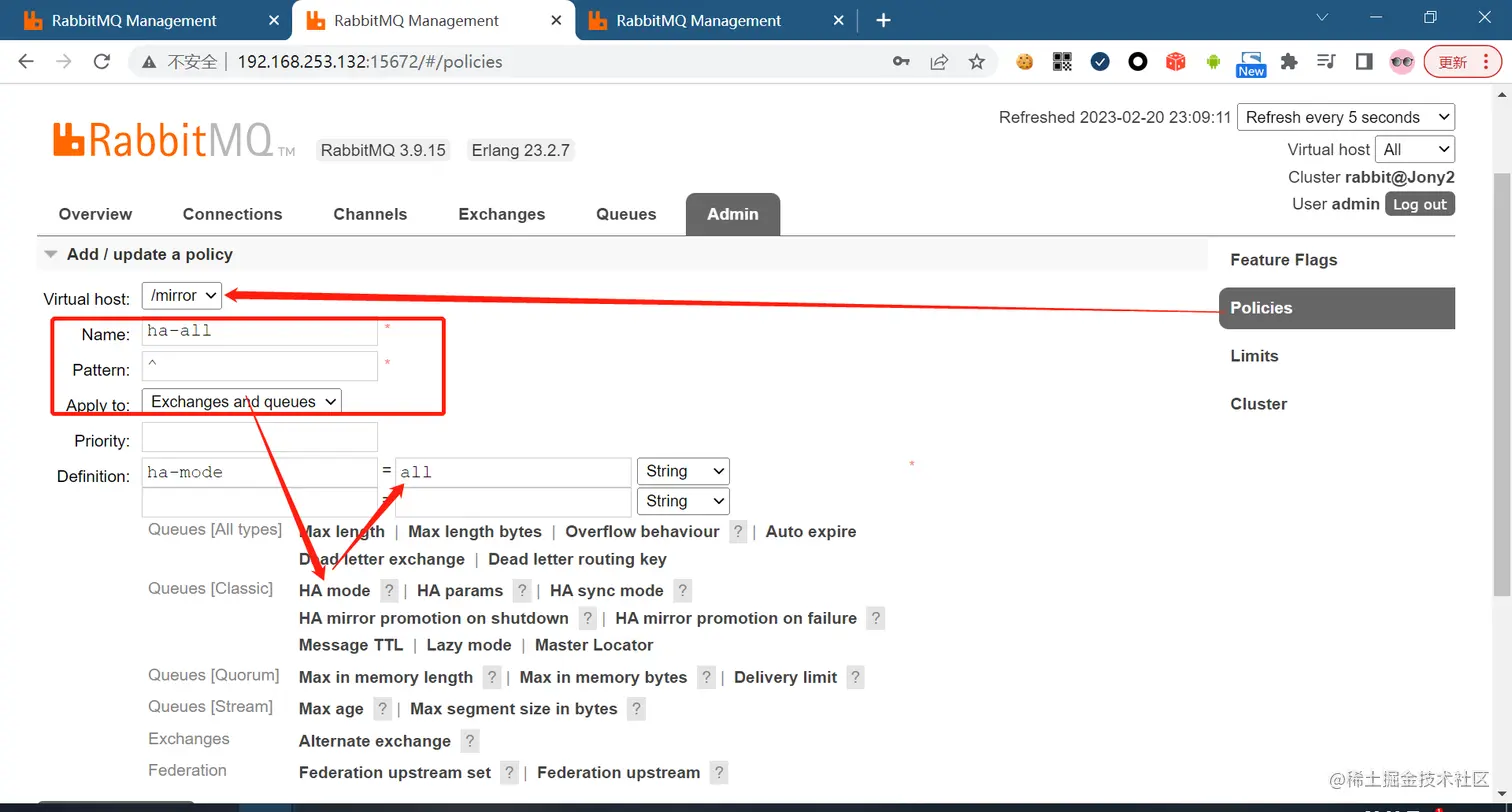Open the Apply to Exchanges and queues dropdown
The width and height of the screenshot is (1512, 812).
(242, 401)
